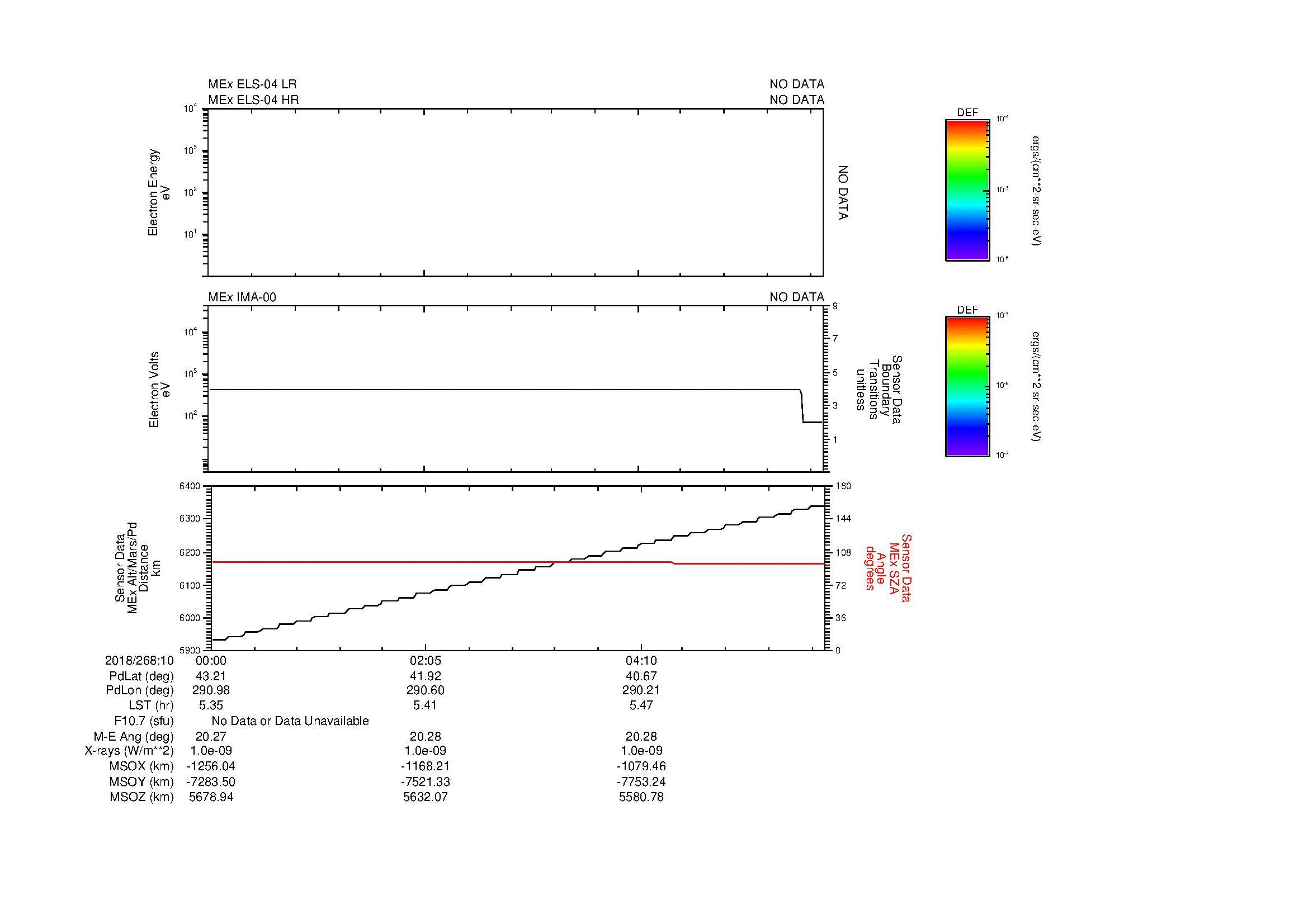Viewport: 1308px width, 924px height.
Task: Click the PdLat value '41.92'
Action: click(x=426, y=676)
